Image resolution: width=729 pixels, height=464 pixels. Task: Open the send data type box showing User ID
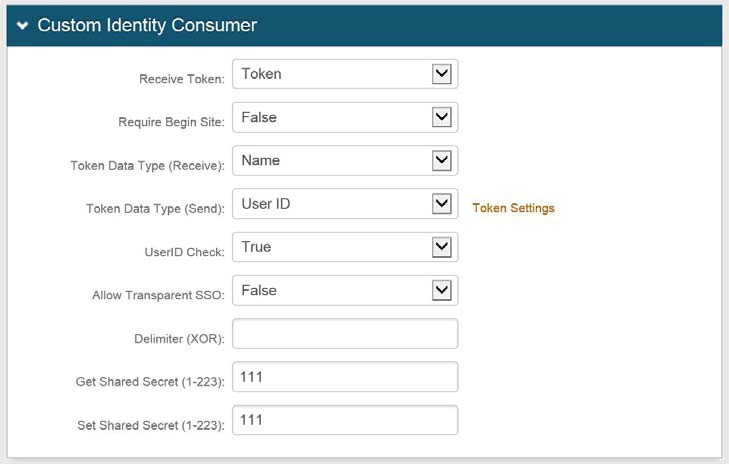(330, 204)
